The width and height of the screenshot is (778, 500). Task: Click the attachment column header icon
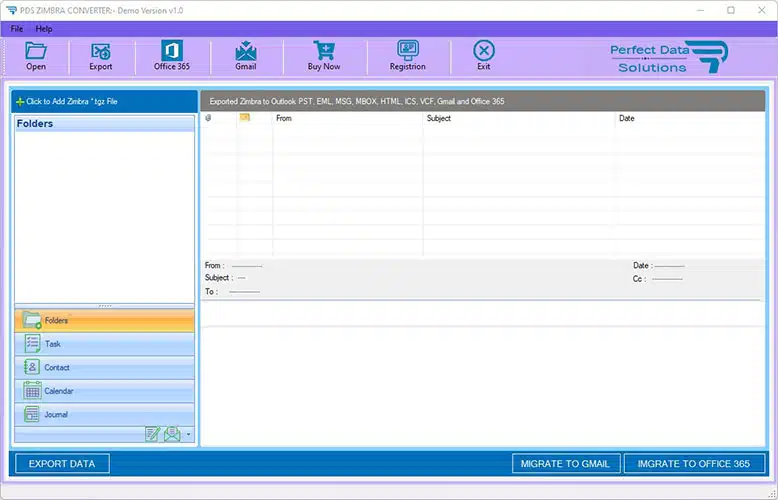tap(208, 118)
